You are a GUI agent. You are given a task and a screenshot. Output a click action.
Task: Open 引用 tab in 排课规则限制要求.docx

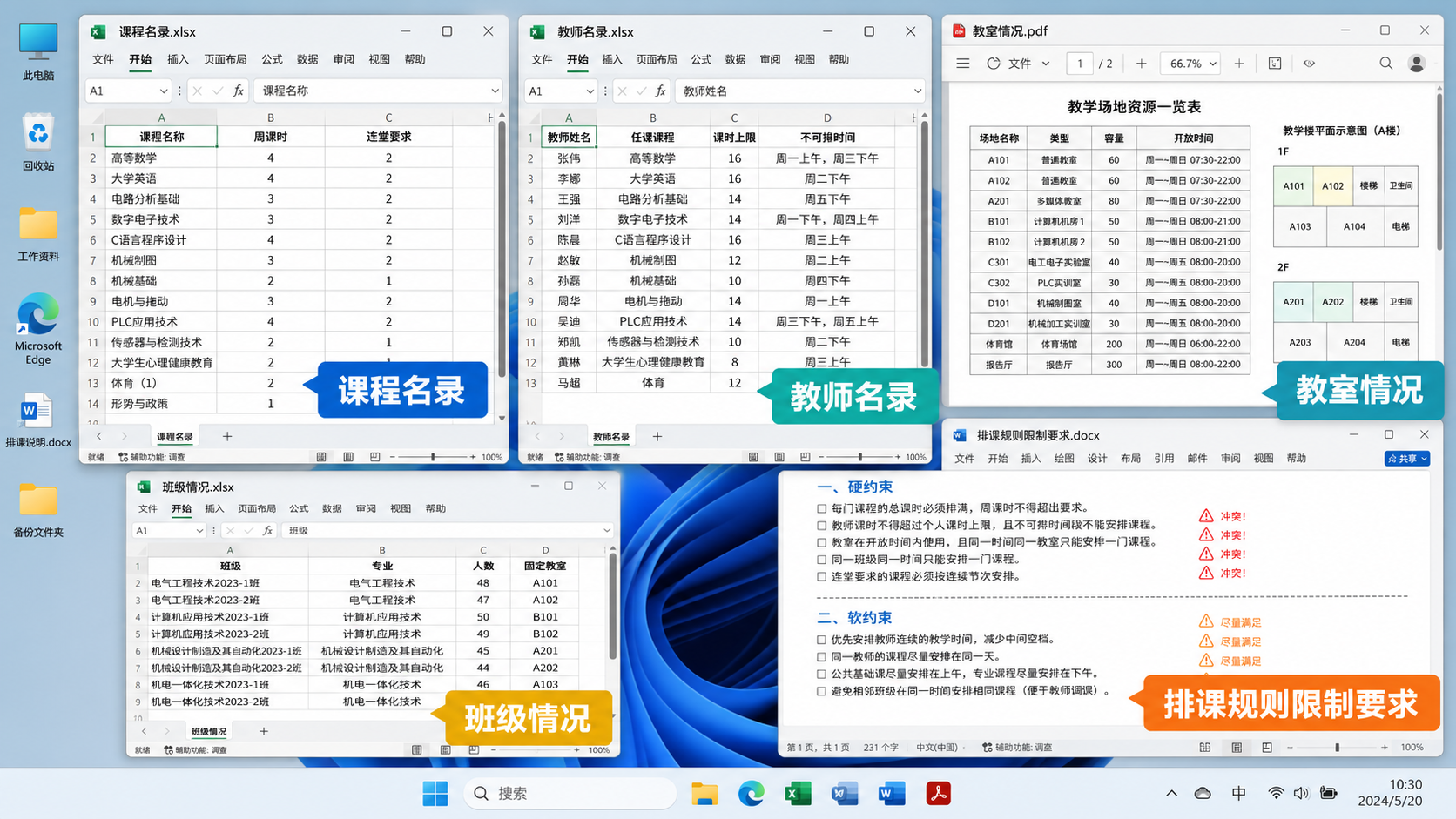pos(1163,459)
